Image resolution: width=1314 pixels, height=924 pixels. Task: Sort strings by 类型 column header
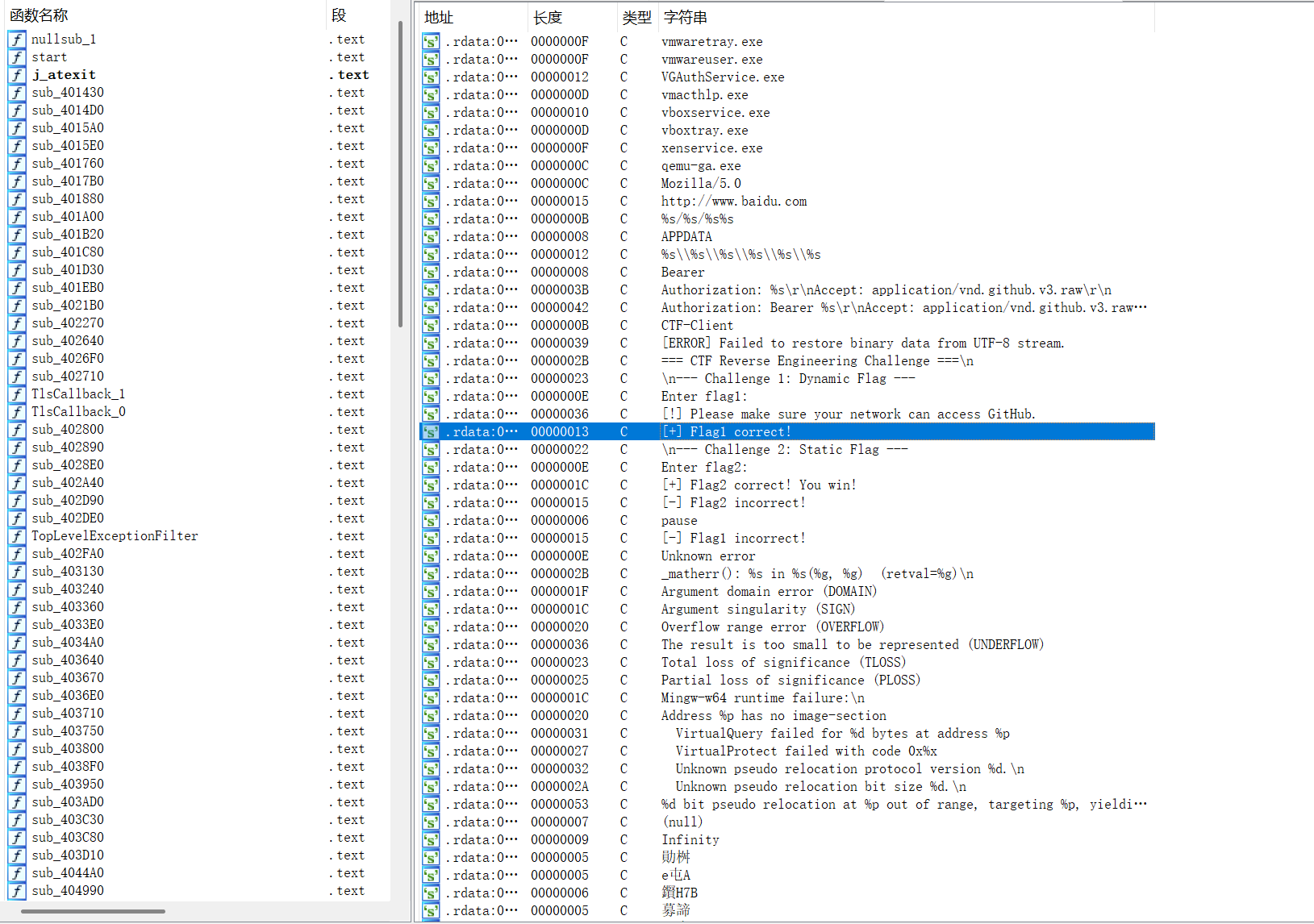click(637, 17)
